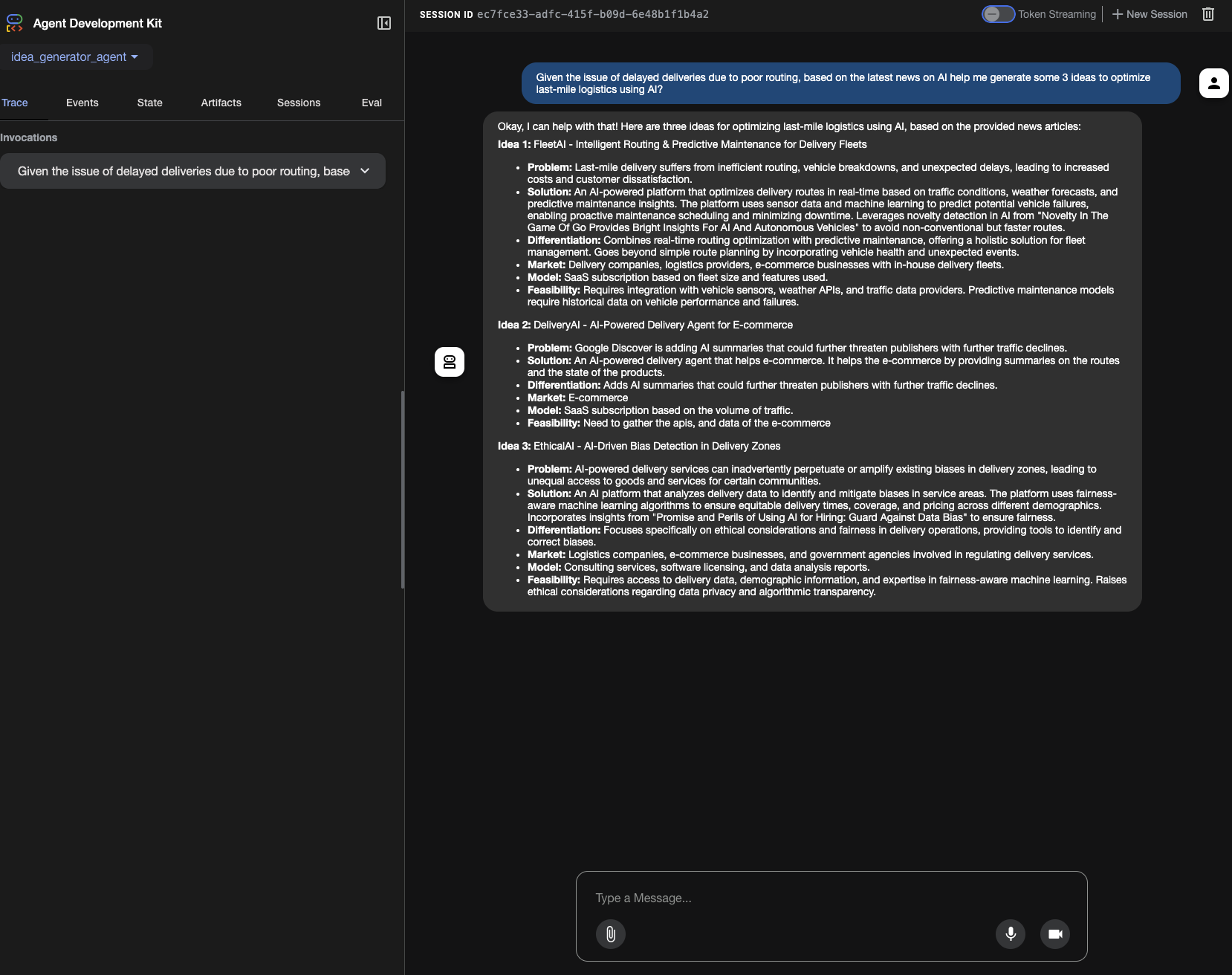Image resolution: width=1232 pixels, height=975 pixels.
Task: Open the Eval tab
Action: [372, 103]
